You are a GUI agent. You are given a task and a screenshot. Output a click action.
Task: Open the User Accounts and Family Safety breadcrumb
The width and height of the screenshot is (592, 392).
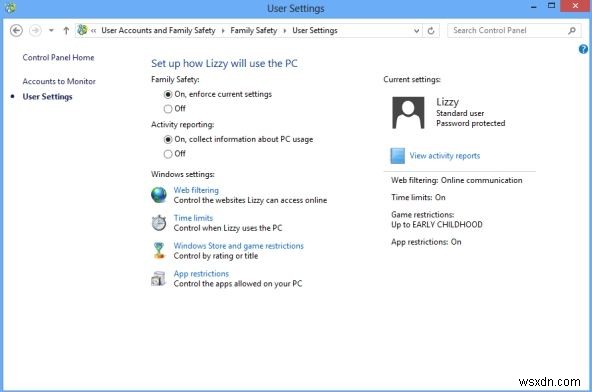click(x=158, y=31)
